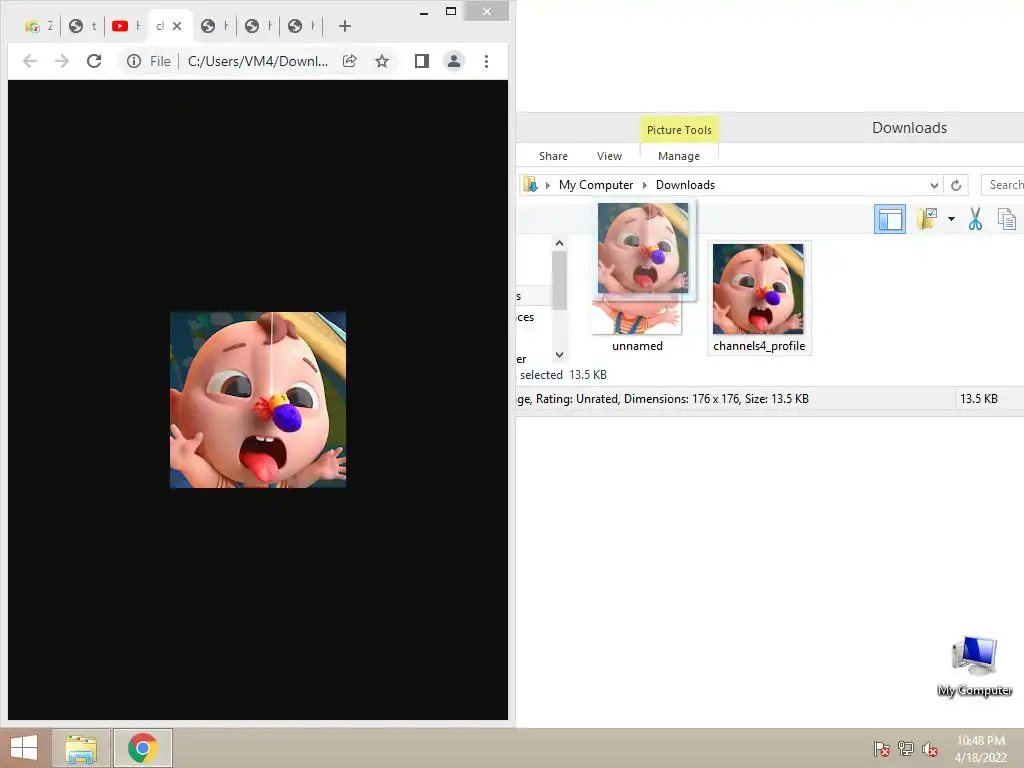Open the Windows Start button
This screenshot has width=1024, height=768.
point(24,748)
